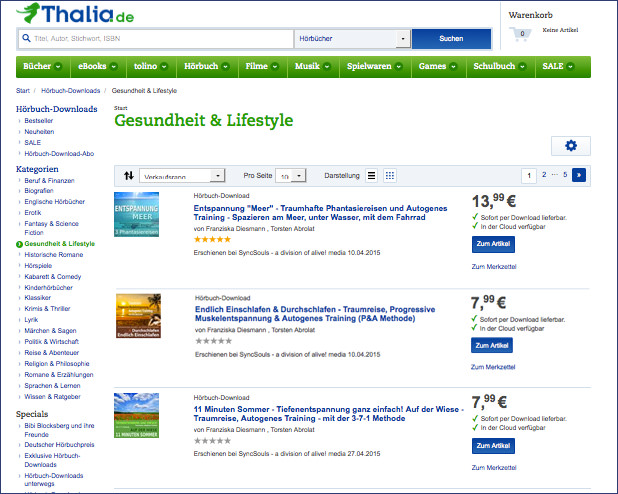Viewport: 618px width, 494px height.
Task: Expand the Bücher menu
Action: coord(43,66)
